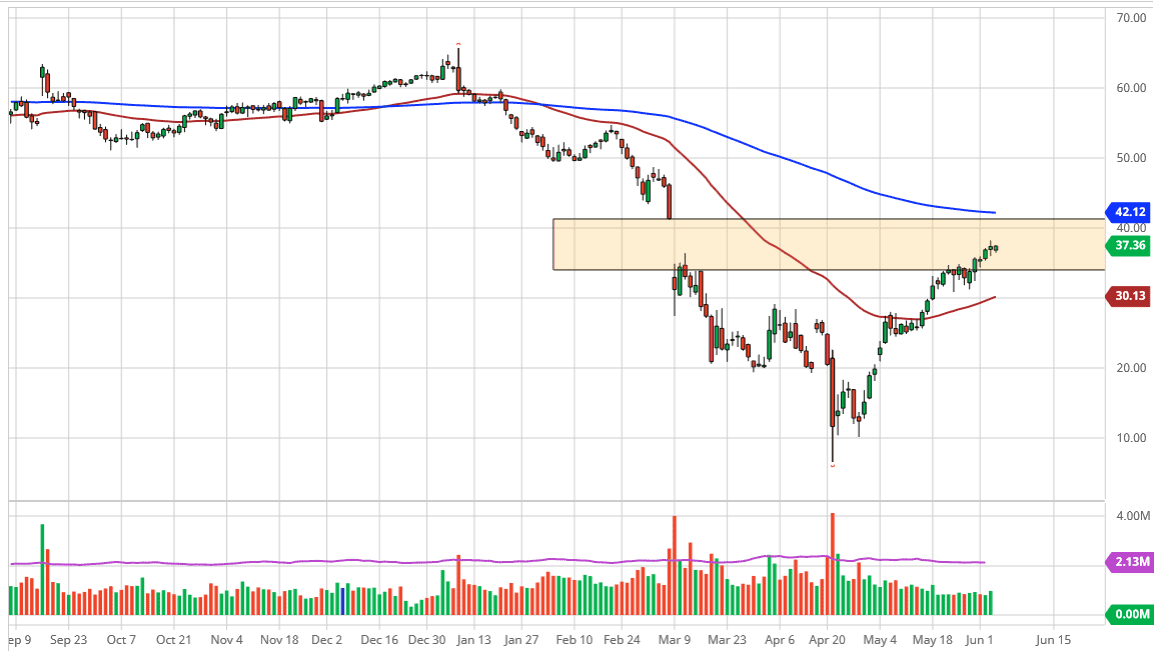Click the 10.00 price axis label
The width and height of the screenshot is (1165, 651).
1131,438
